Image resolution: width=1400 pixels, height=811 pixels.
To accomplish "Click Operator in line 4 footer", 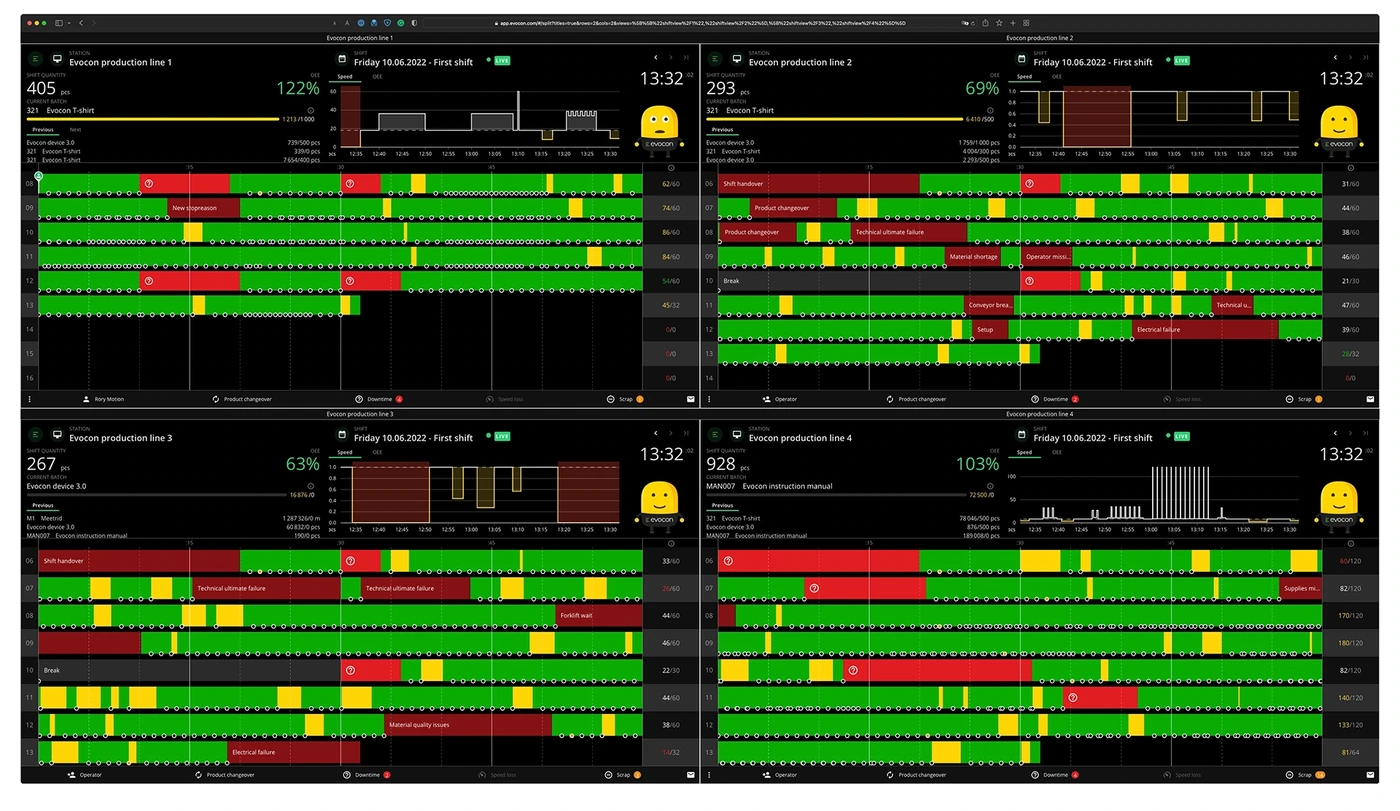I will pos(779,775).
